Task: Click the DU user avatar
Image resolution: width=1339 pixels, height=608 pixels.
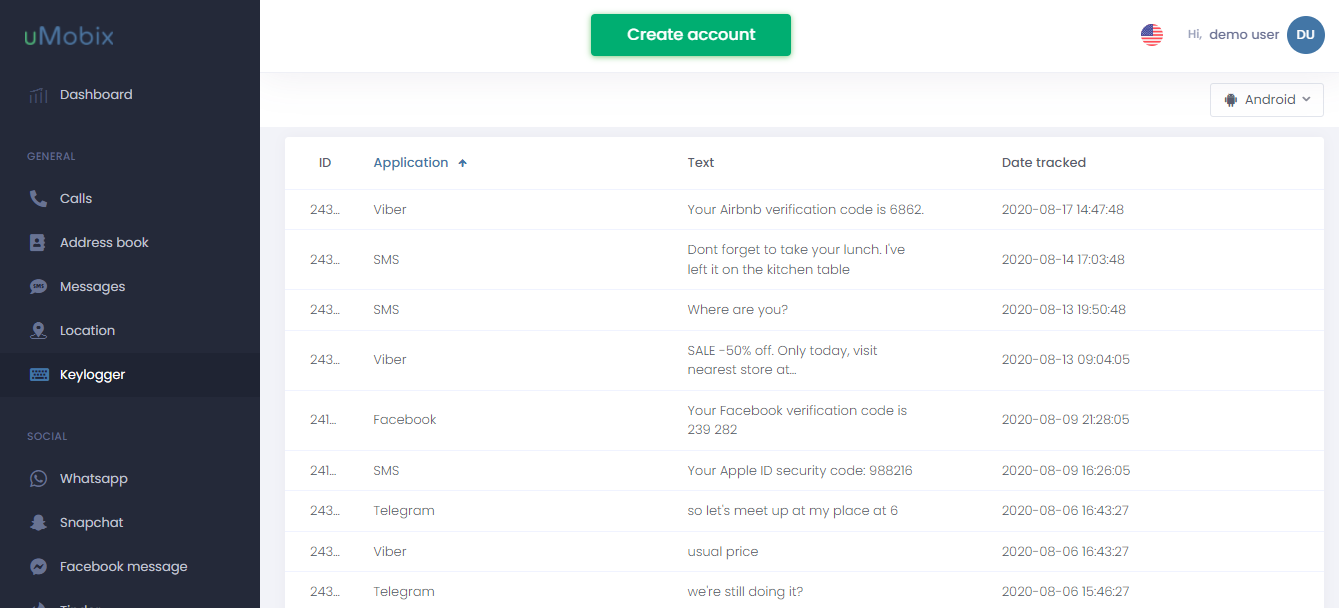Action: click(1305, 35)
